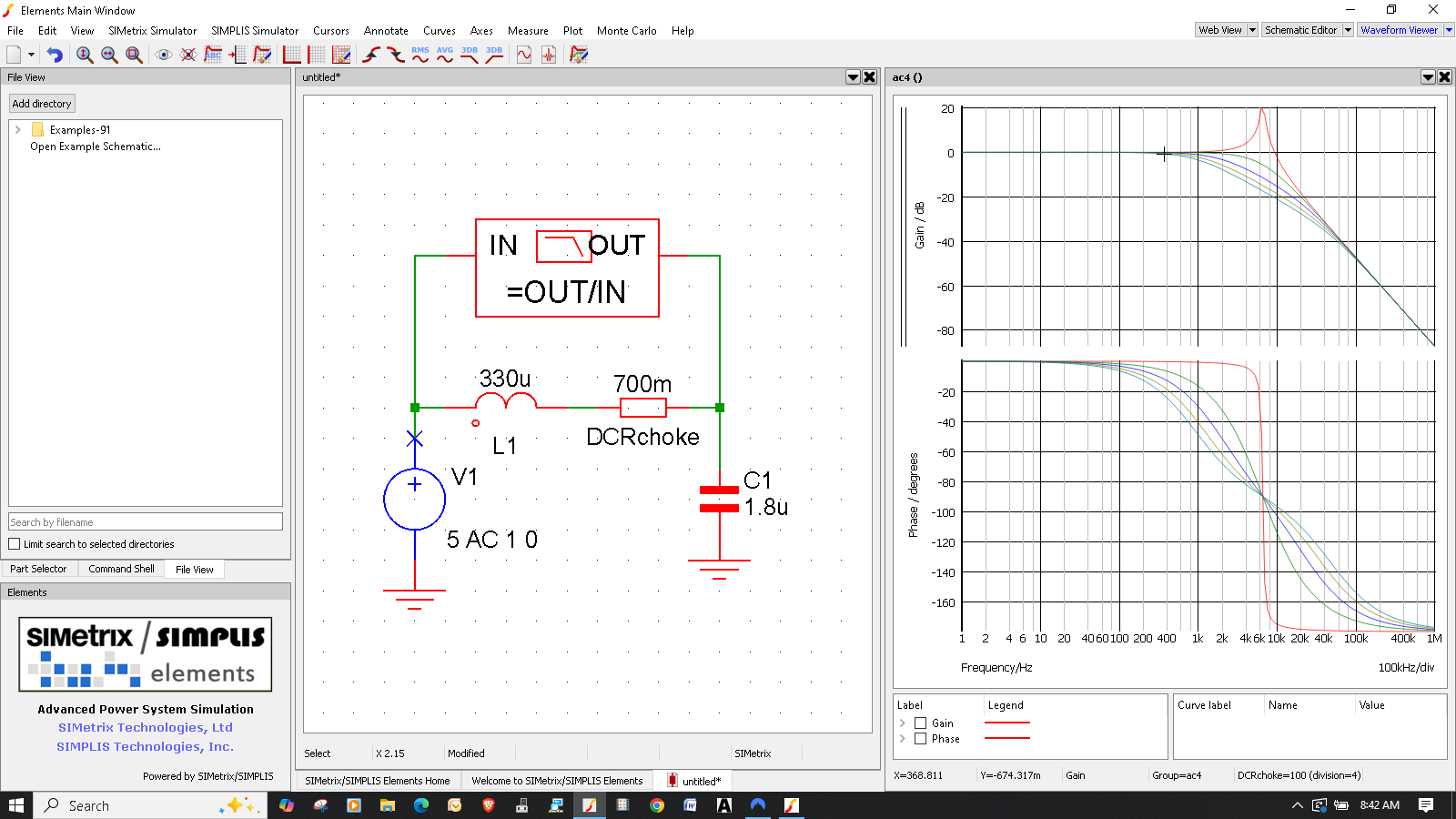Tick the Gain curve checkbox
The image size is (1456, 819).
(x=920, y=723)
